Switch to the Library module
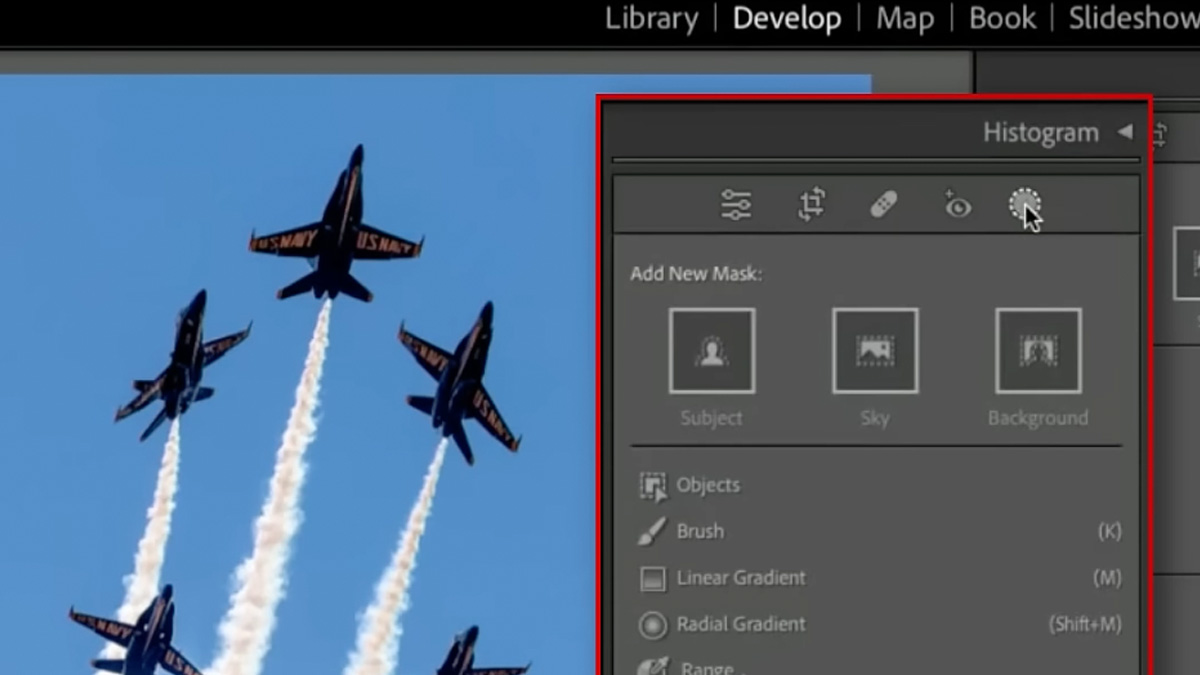Screen dimensions: 1200x675 point(651,19)
